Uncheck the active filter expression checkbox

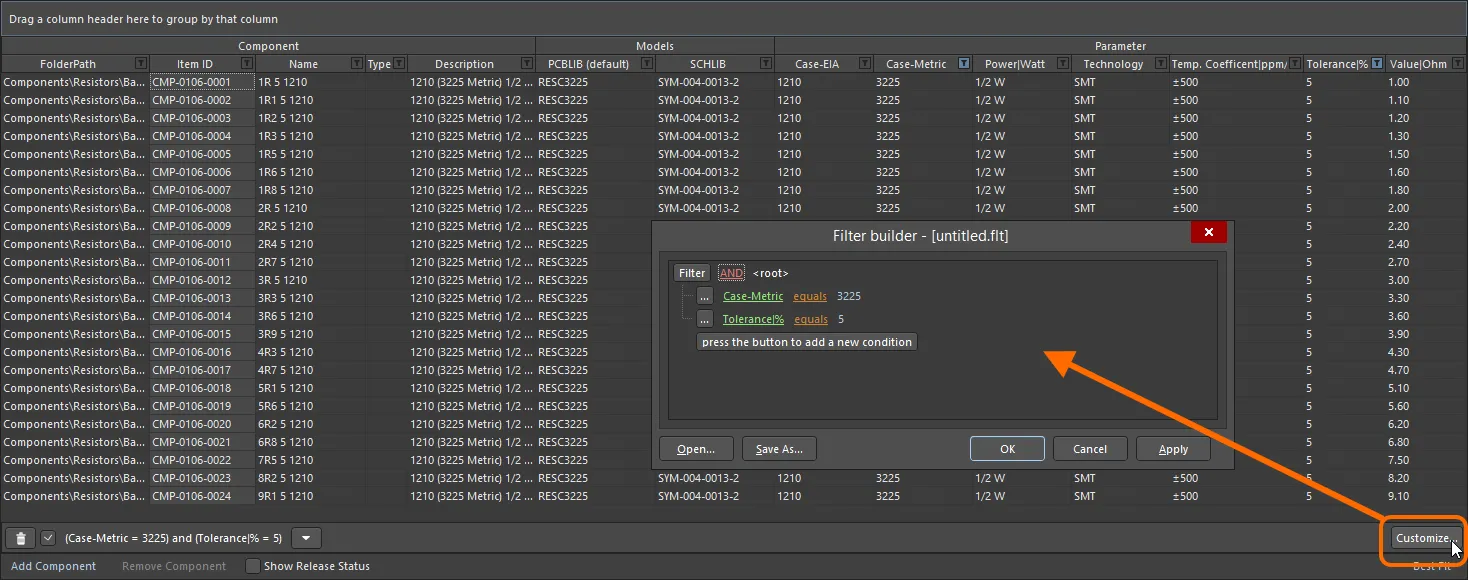[x=49, y=538]
